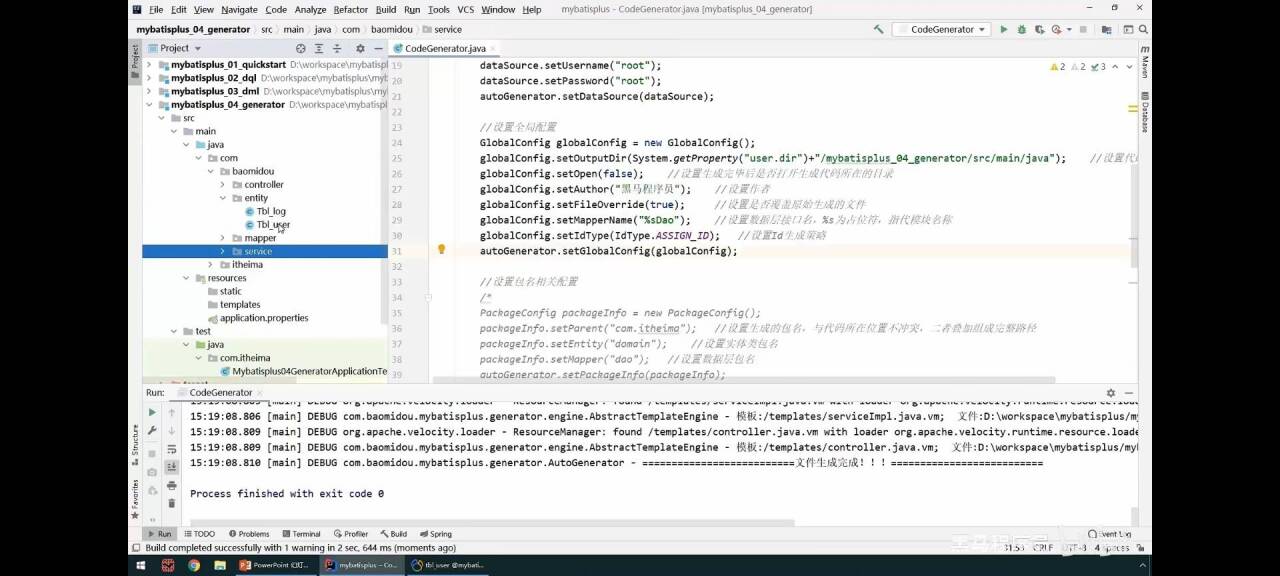This screenshot has width=1280, height=576.
Task: Minimize the Run tool window
Action: coord(1129,393)
